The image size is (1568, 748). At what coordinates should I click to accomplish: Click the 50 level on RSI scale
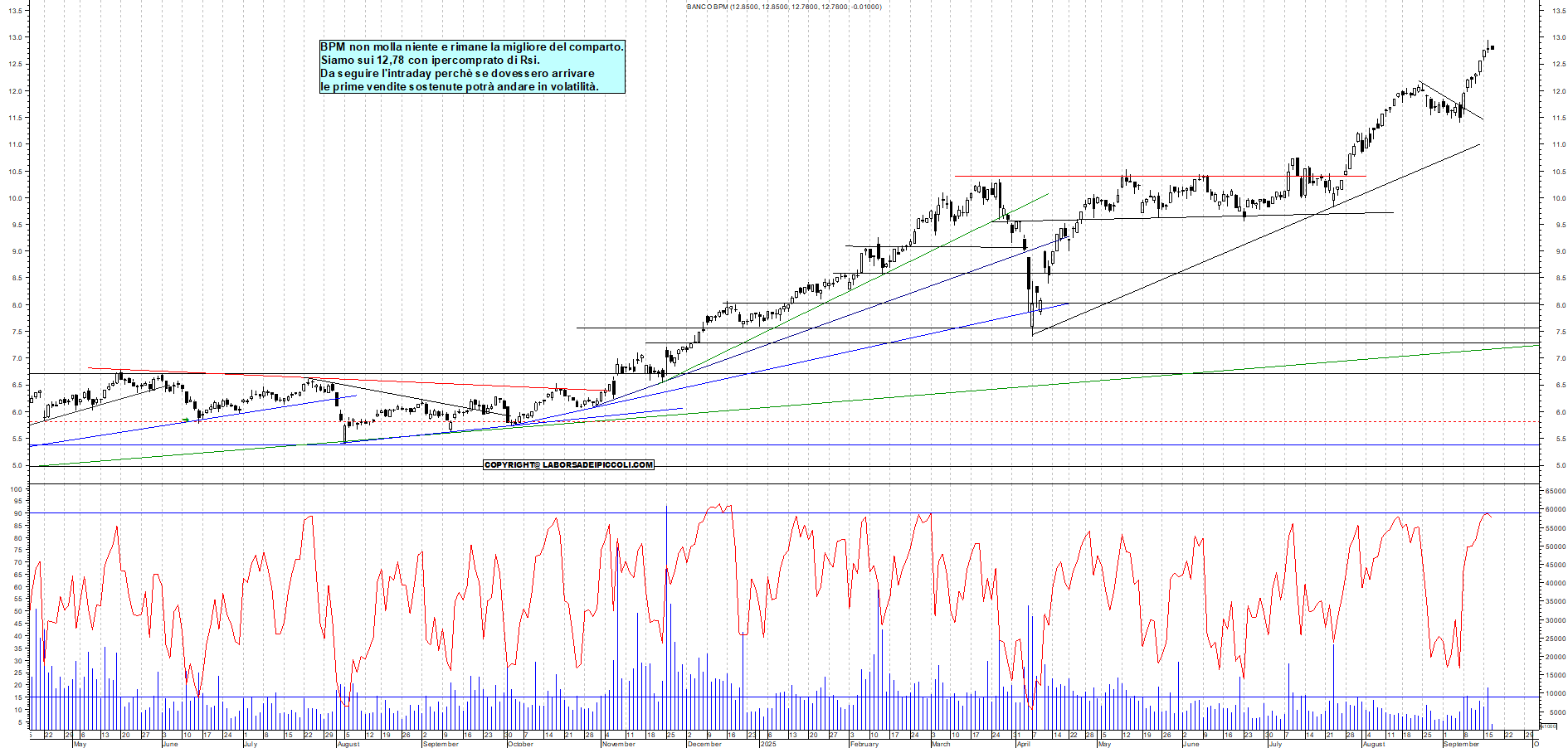pyautogui.click(x=17, y=612)
